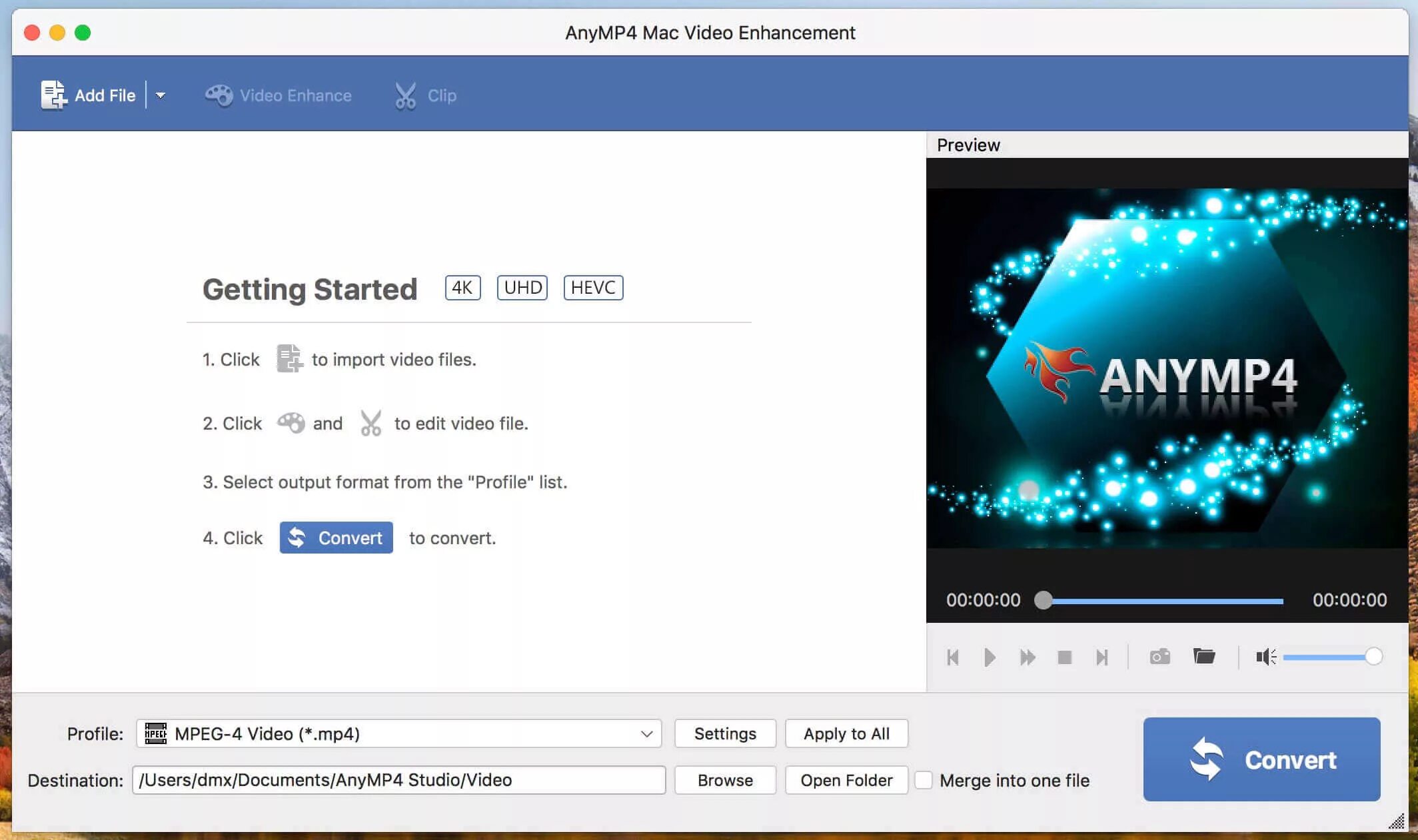
Task: Expand the Add File dropdown arrow
Action: coord(160,95)
